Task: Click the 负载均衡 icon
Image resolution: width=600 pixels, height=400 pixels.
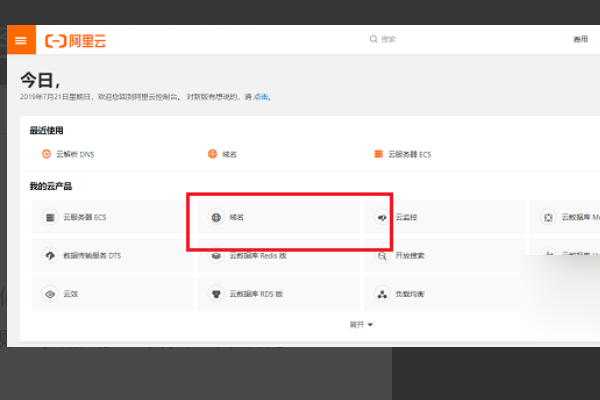Action: tap(382, 294)
